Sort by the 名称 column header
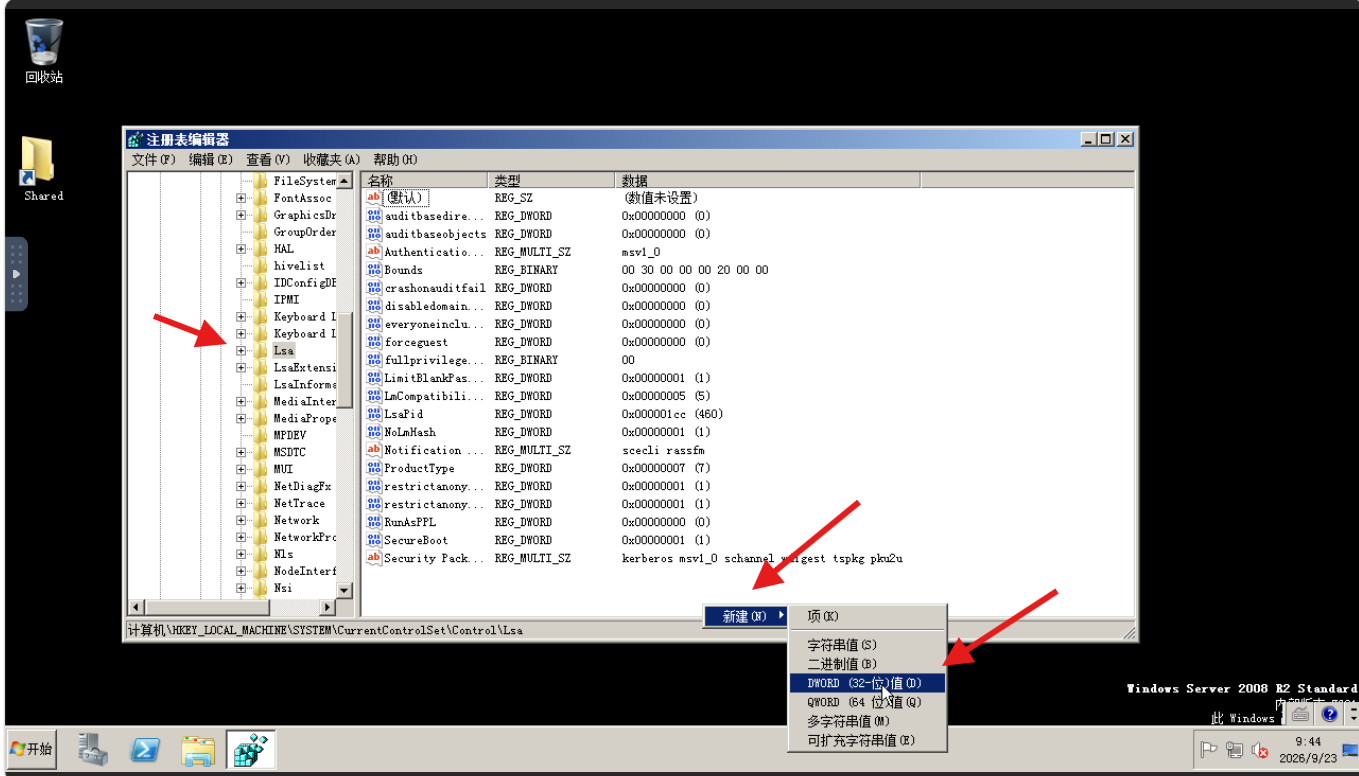 click(424, 180)
